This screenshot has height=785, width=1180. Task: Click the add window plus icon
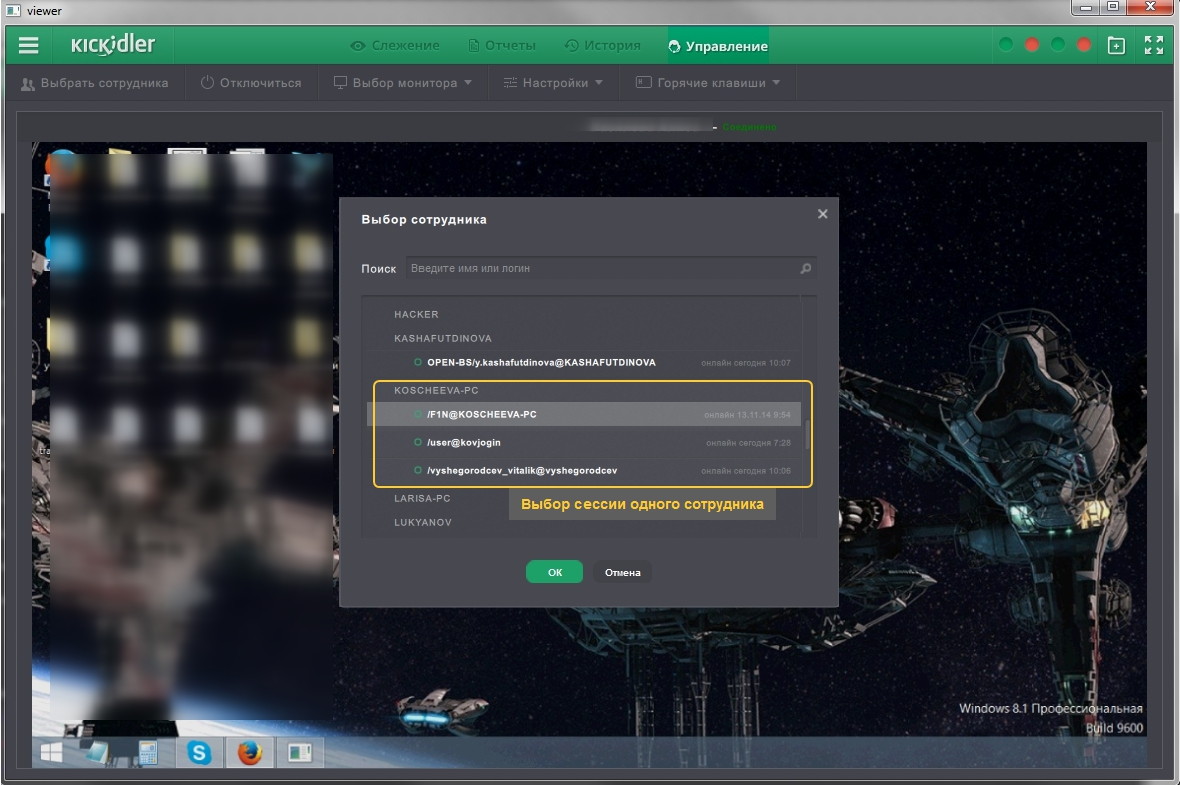click(x=1117, y=45)
